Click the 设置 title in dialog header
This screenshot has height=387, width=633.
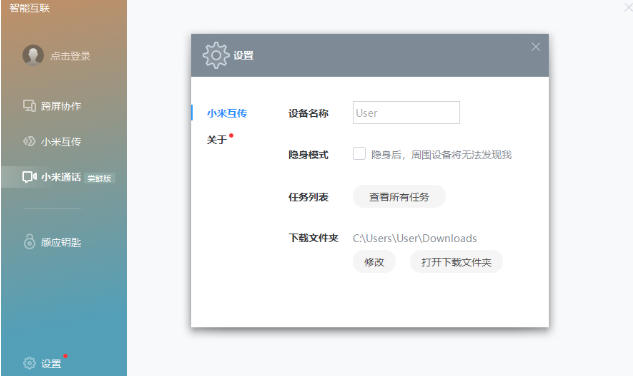[243, 56]
